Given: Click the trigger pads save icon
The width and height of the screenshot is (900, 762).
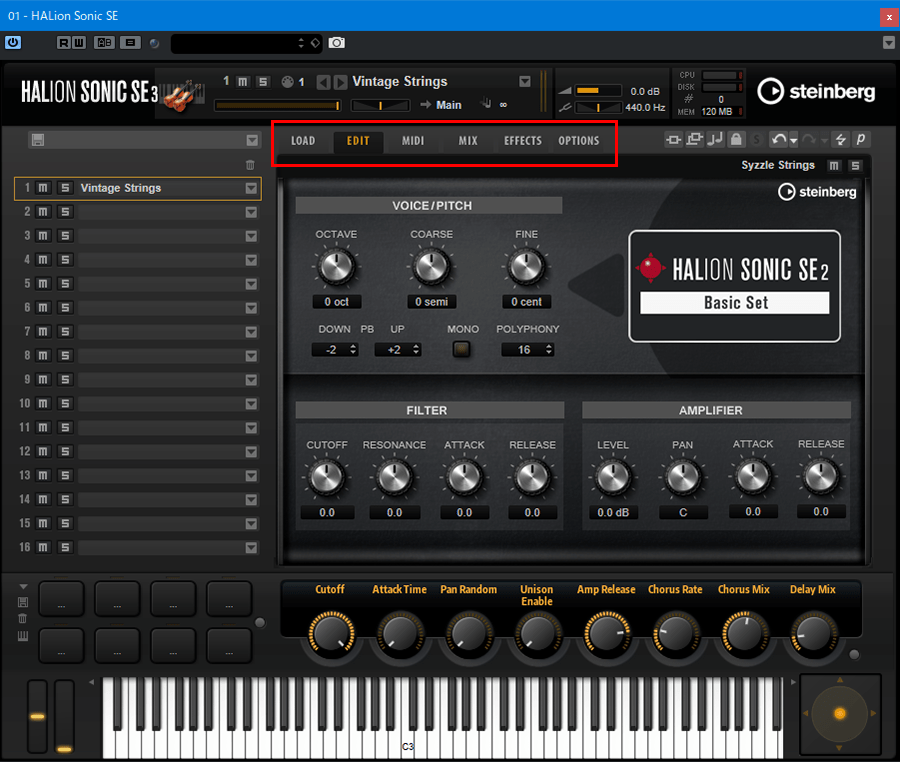Looking at the screenshot, I should pyautogui.click(x=23, y=602).
